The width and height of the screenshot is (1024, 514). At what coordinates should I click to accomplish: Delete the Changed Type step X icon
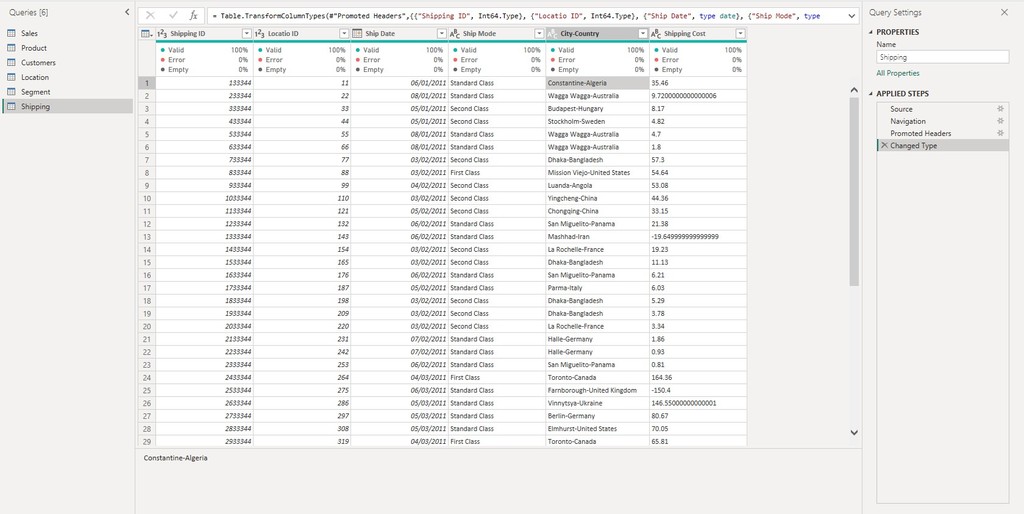[x=884, y=146]
